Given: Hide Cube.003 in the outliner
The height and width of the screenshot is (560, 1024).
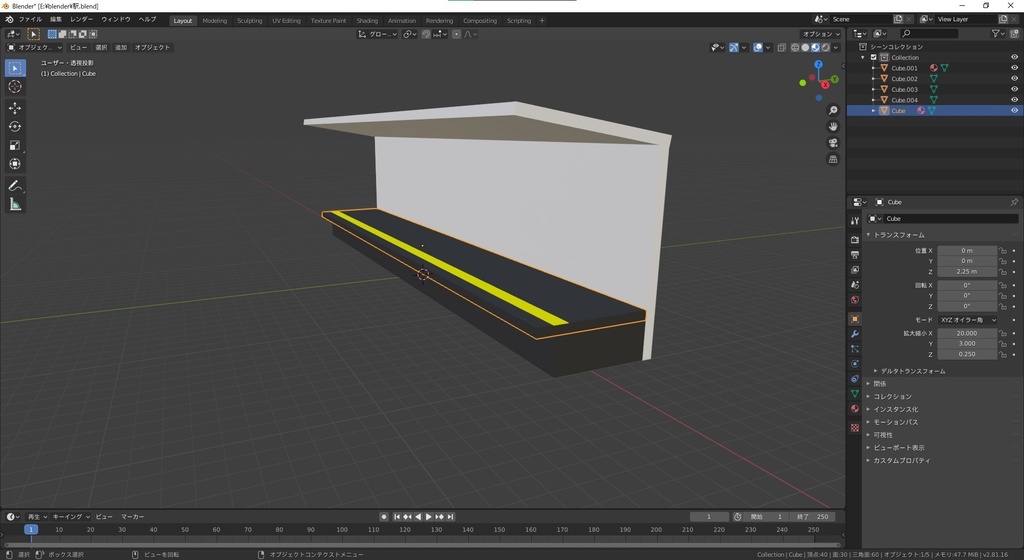Looking at the screenshot, I should [1014, 89].
